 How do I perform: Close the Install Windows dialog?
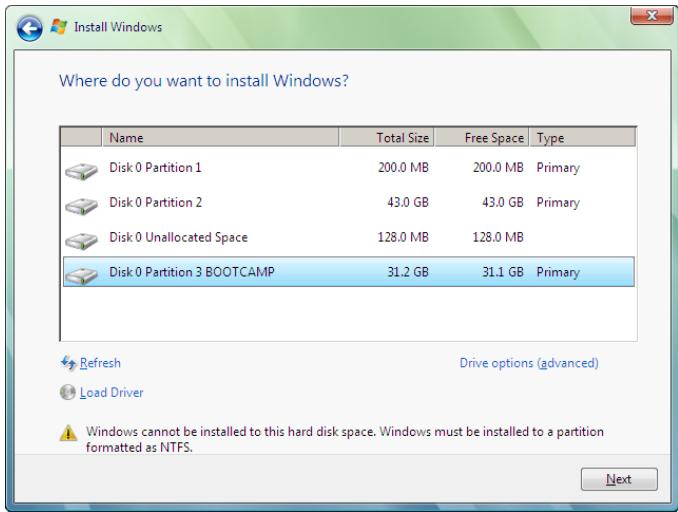tap(651, 16)
